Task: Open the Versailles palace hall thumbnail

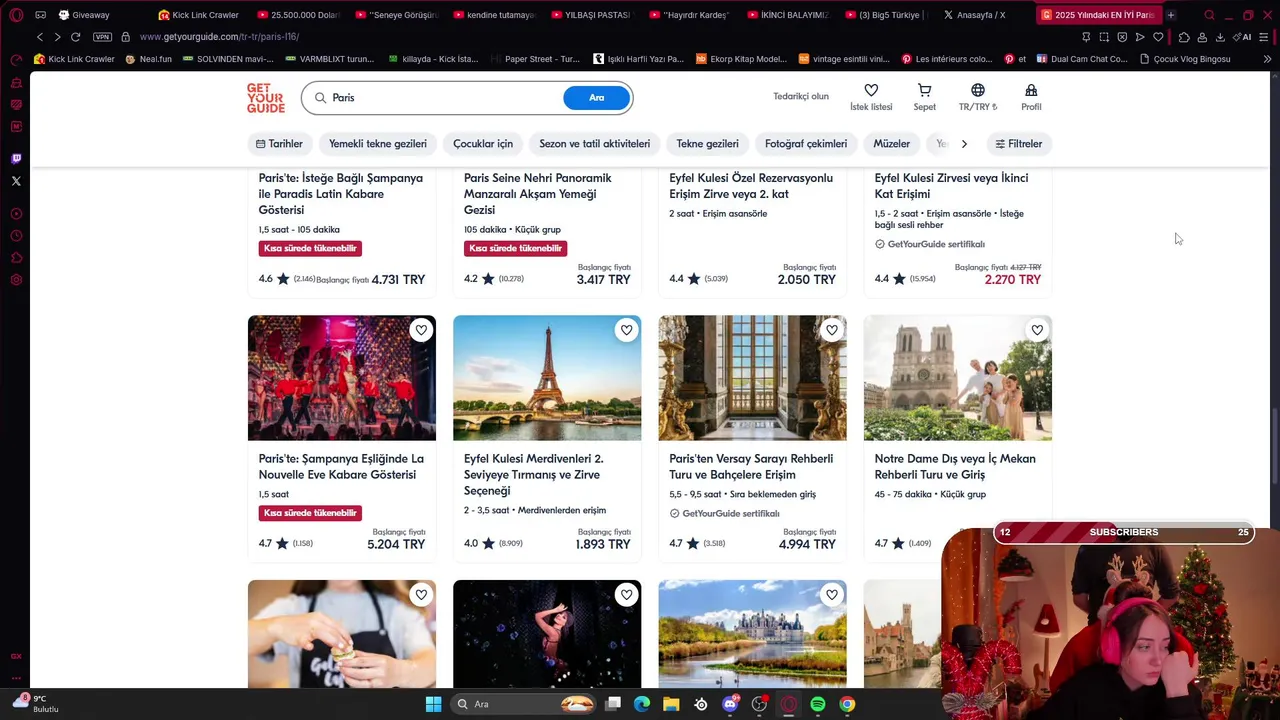Action: [752, 378]
